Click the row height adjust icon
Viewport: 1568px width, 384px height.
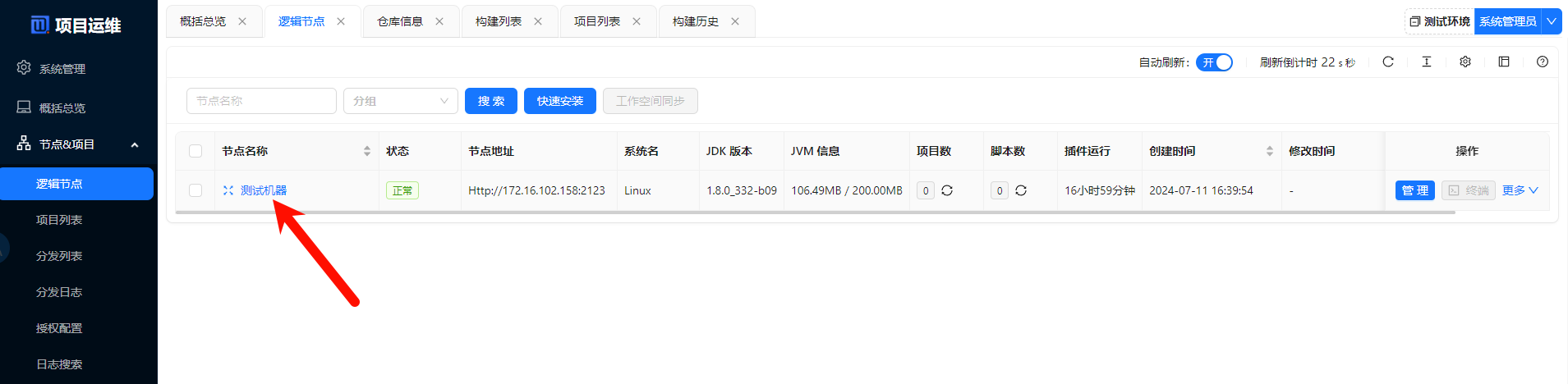1427,62
